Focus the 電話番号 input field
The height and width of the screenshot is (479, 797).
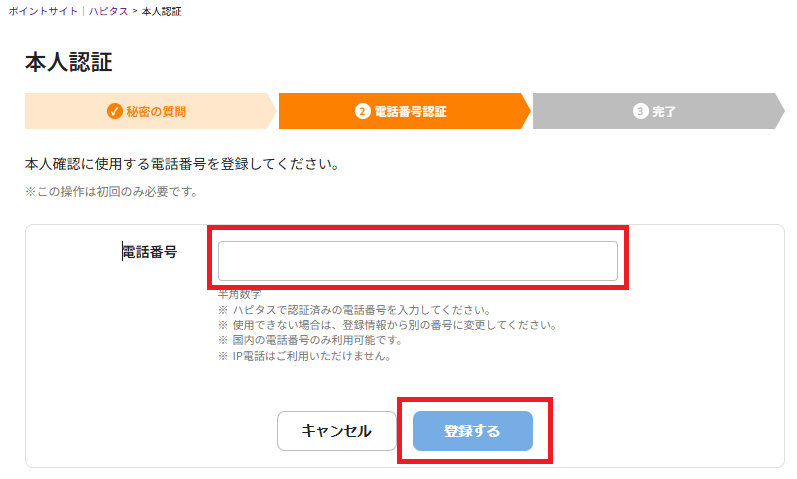coord(417,261)
